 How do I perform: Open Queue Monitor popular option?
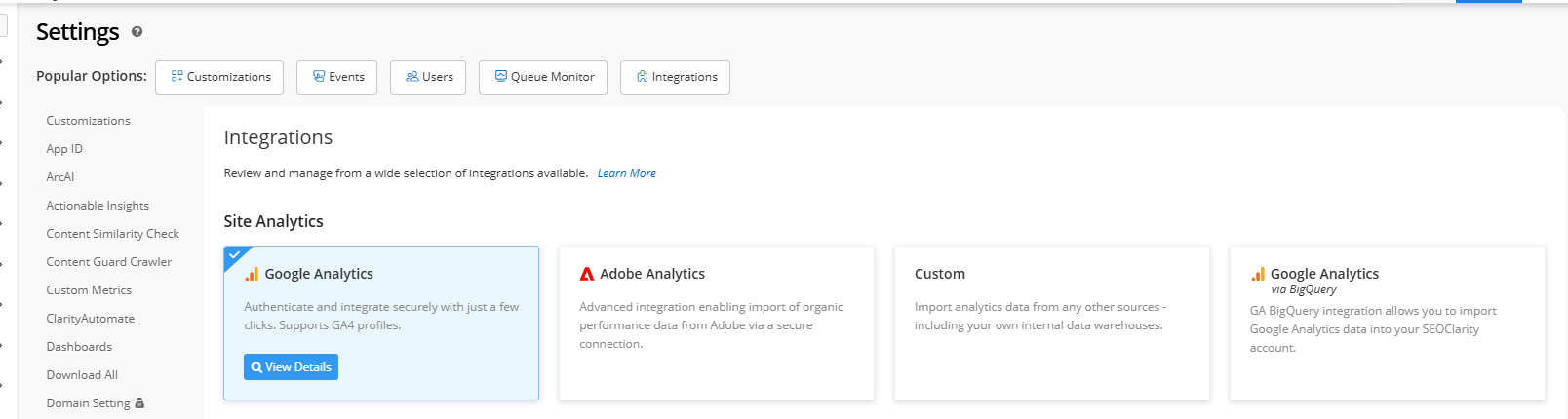[x=543, y=77]
